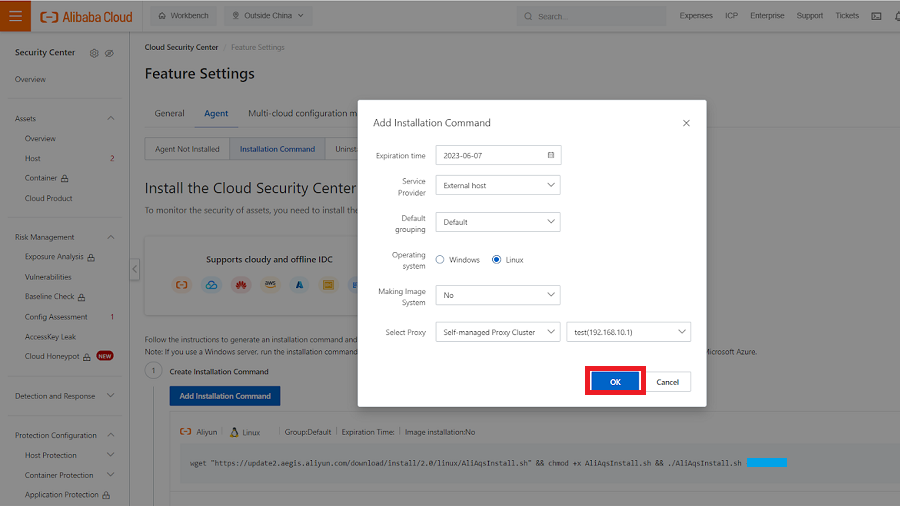
Task: Click the eye-slash icon next to Security Center
Action: (x=109, y=53)
